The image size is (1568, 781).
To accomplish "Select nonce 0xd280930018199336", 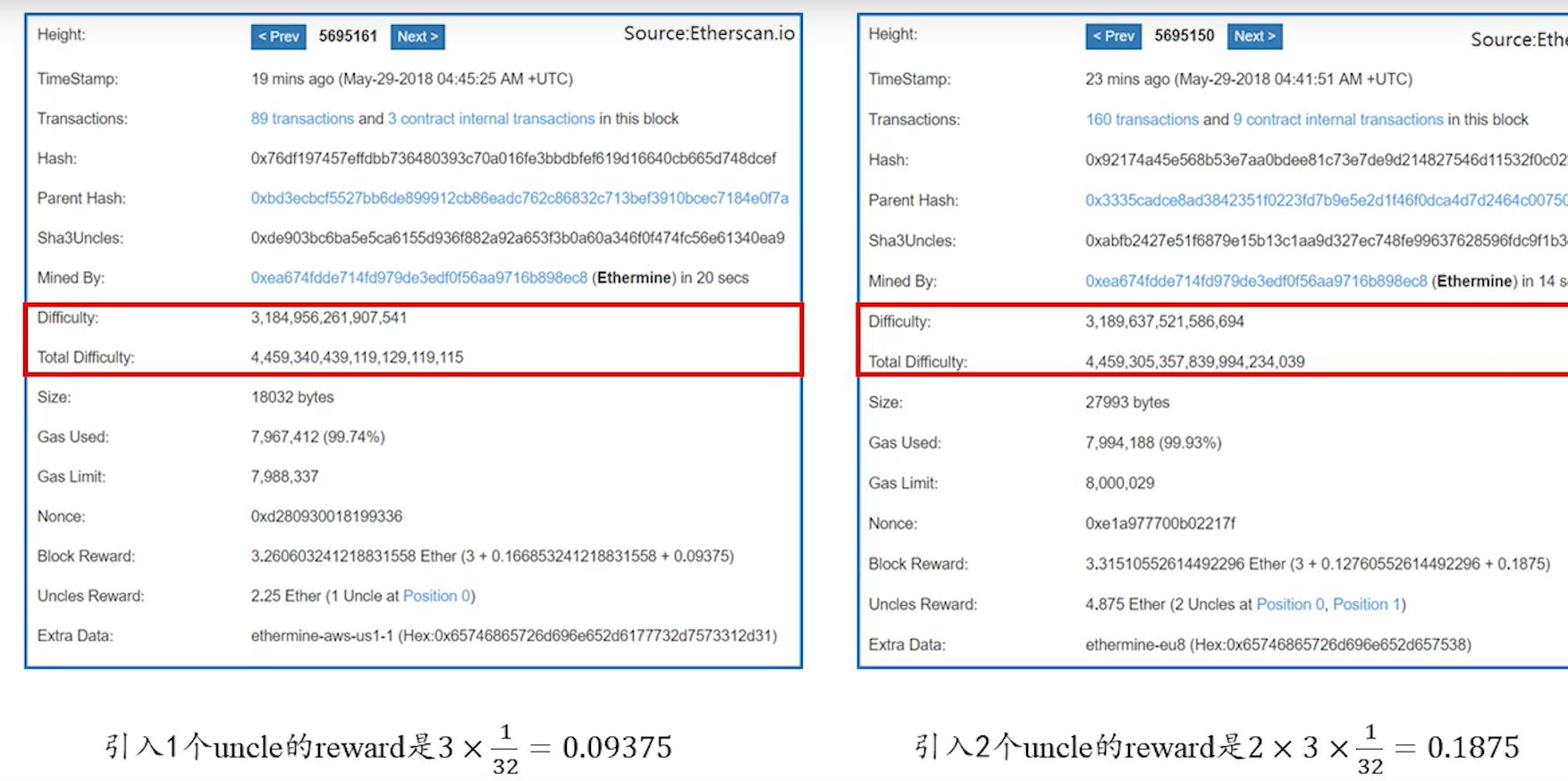I will pos(326,516).
